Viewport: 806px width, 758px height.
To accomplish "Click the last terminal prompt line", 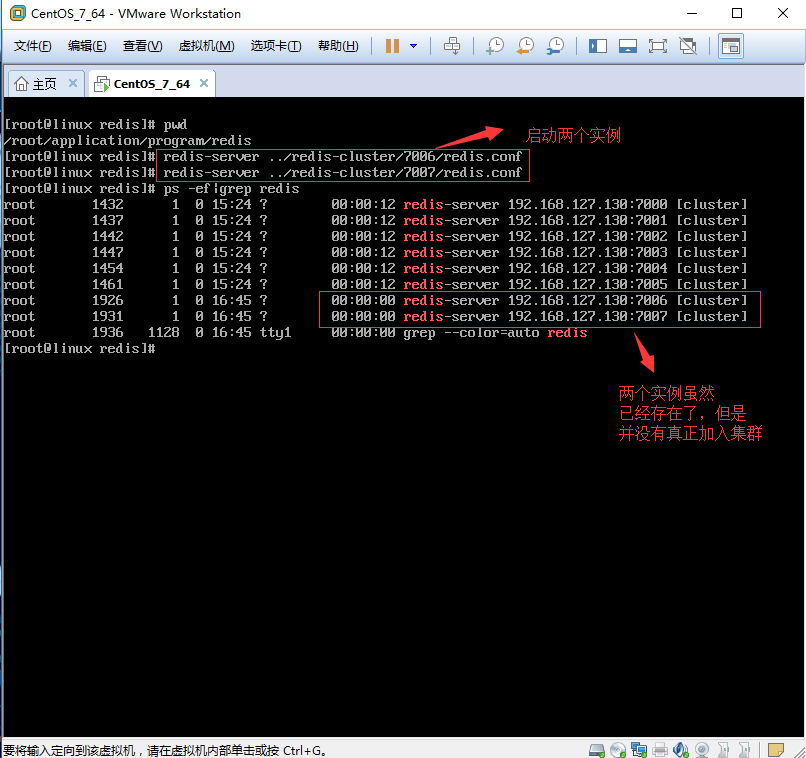I will click(x=80, y=348).
